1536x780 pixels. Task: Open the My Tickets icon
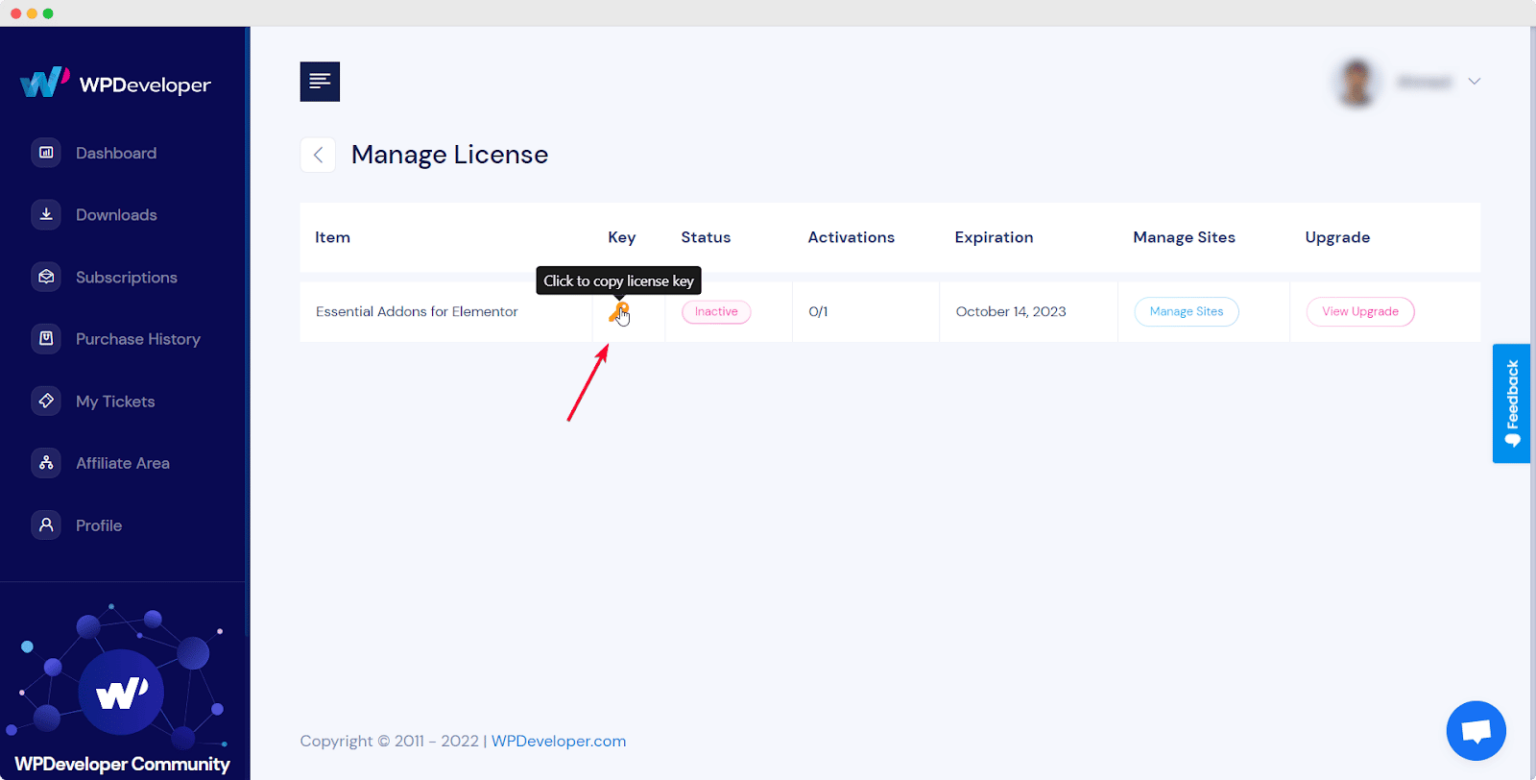click(x=46, y=401)
